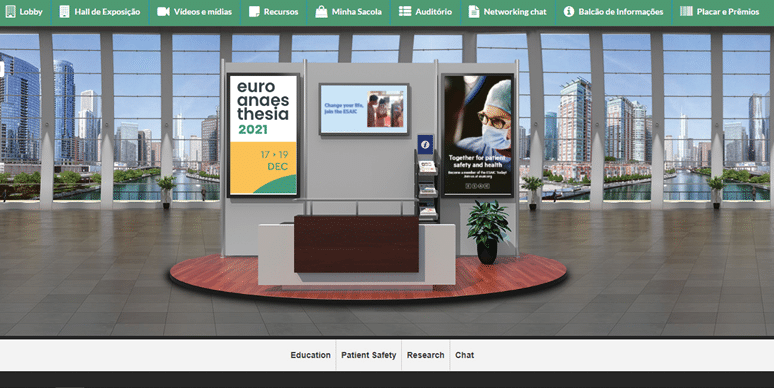Open Hall de Exposição menu item
The image size is (774, 390).
click(x=100, y=12)
